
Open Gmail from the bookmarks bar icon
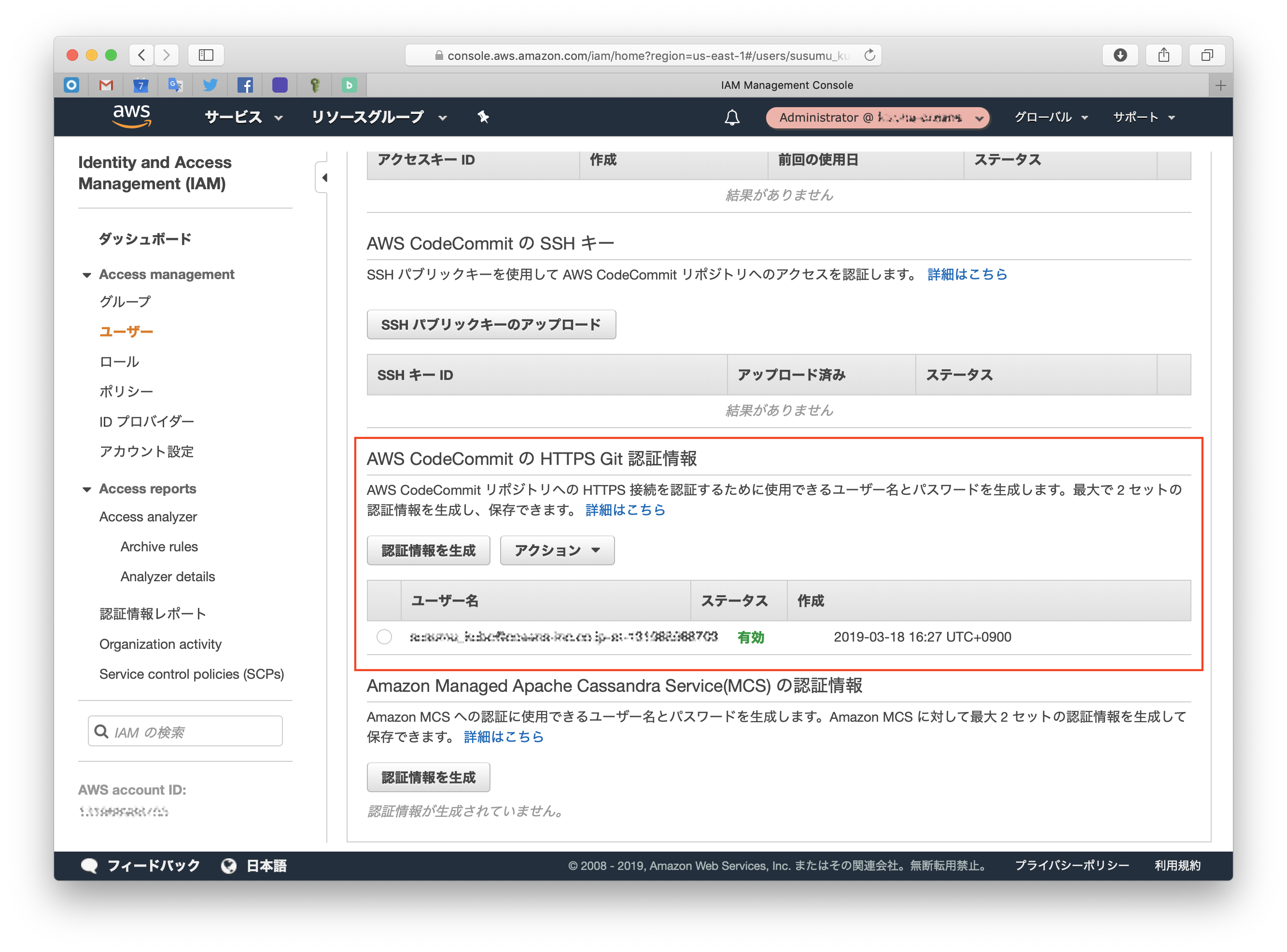point(106,84)
